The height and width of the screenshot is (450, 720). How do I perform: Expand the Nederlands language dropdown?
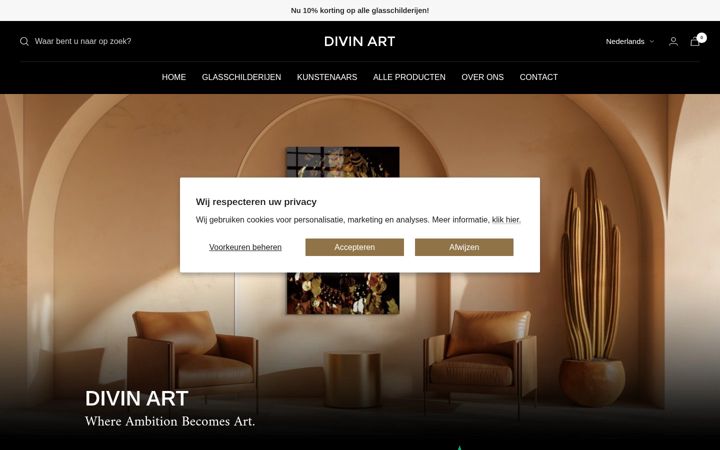630,41
